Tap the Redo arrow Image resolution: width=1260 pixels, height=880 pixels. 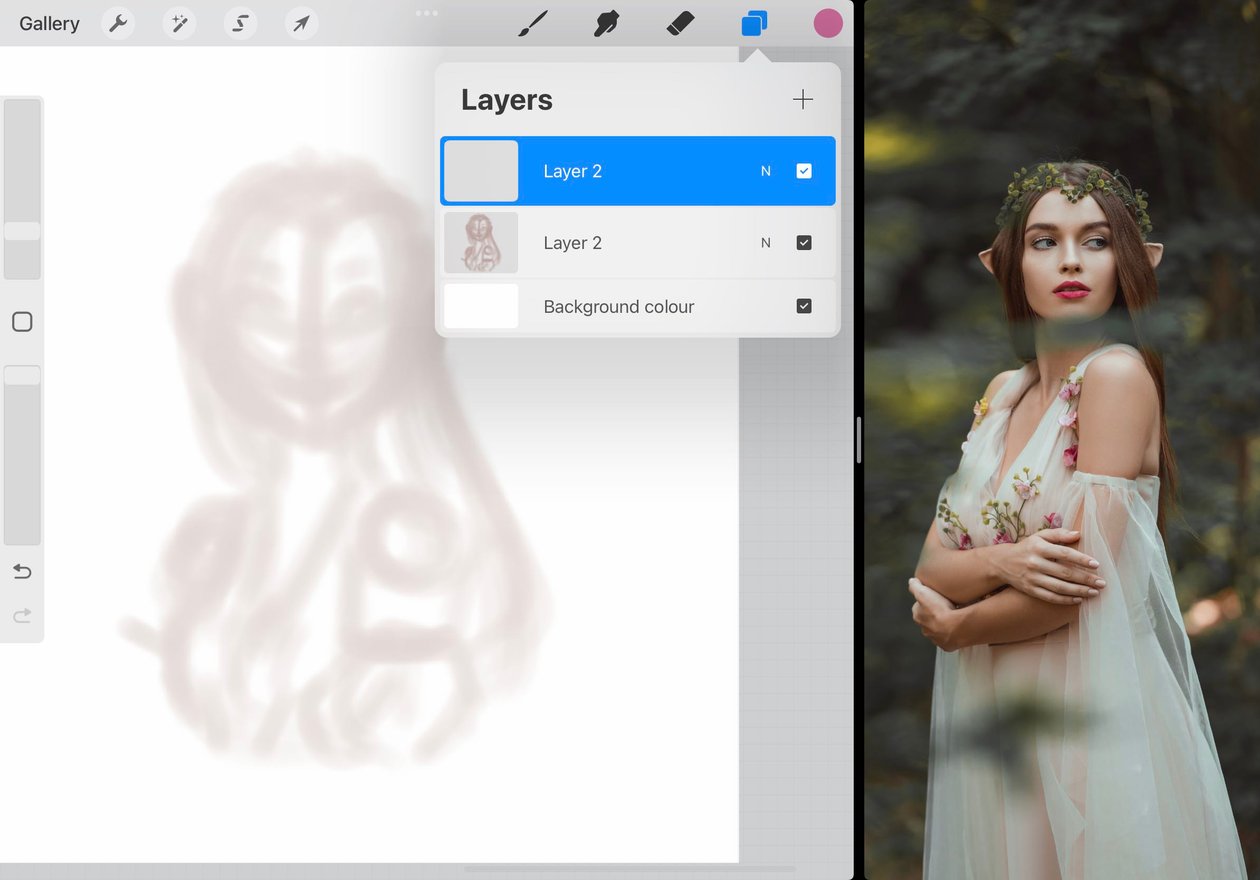[22, 615]
